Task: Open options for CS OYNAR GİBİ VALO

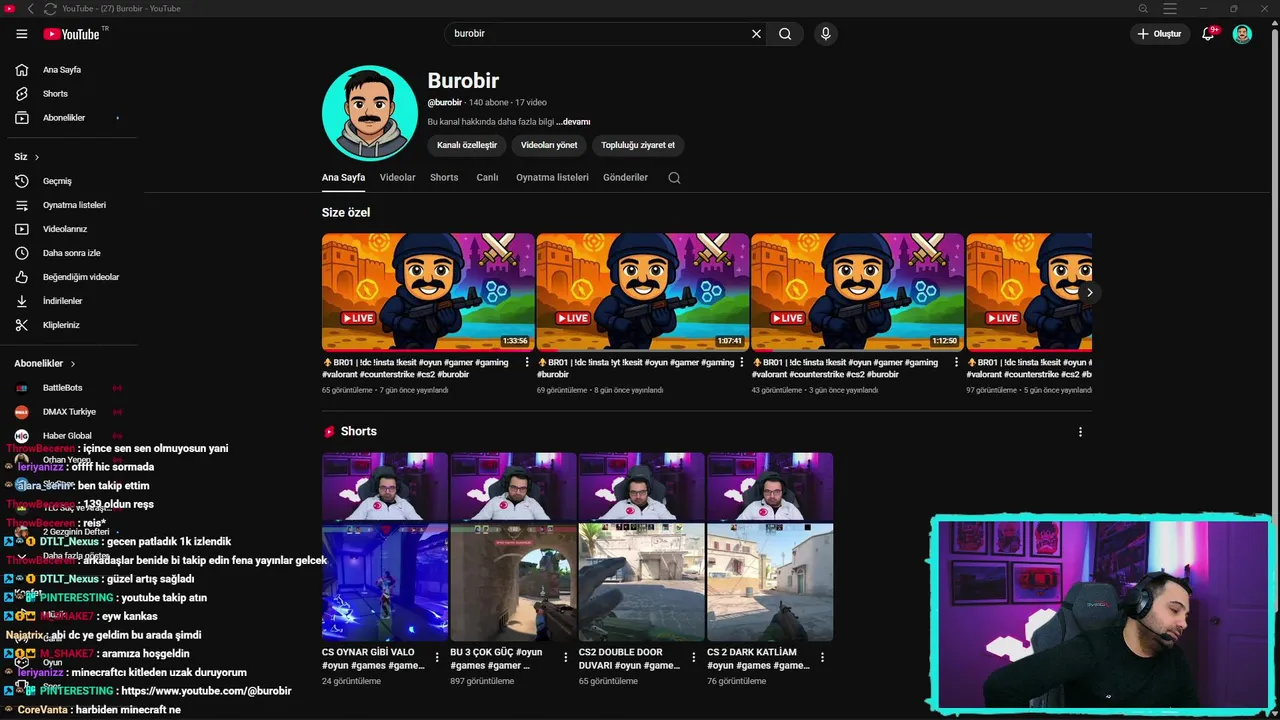Action: 437,658
